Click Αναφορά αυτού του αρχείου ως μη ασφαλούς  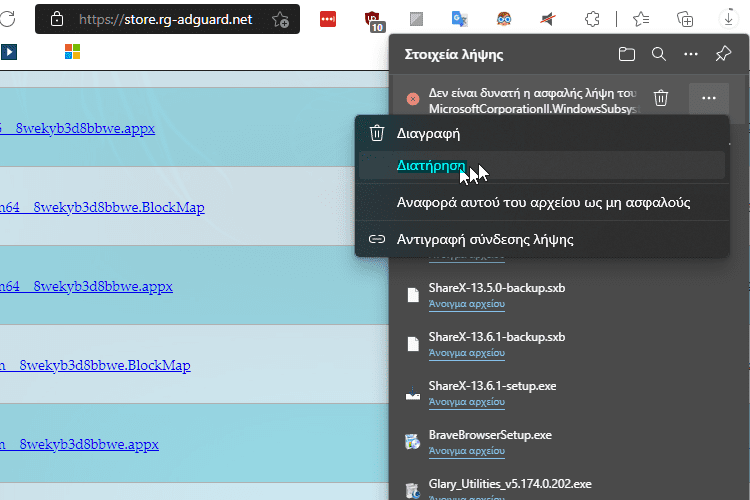[x=543, y=202]
